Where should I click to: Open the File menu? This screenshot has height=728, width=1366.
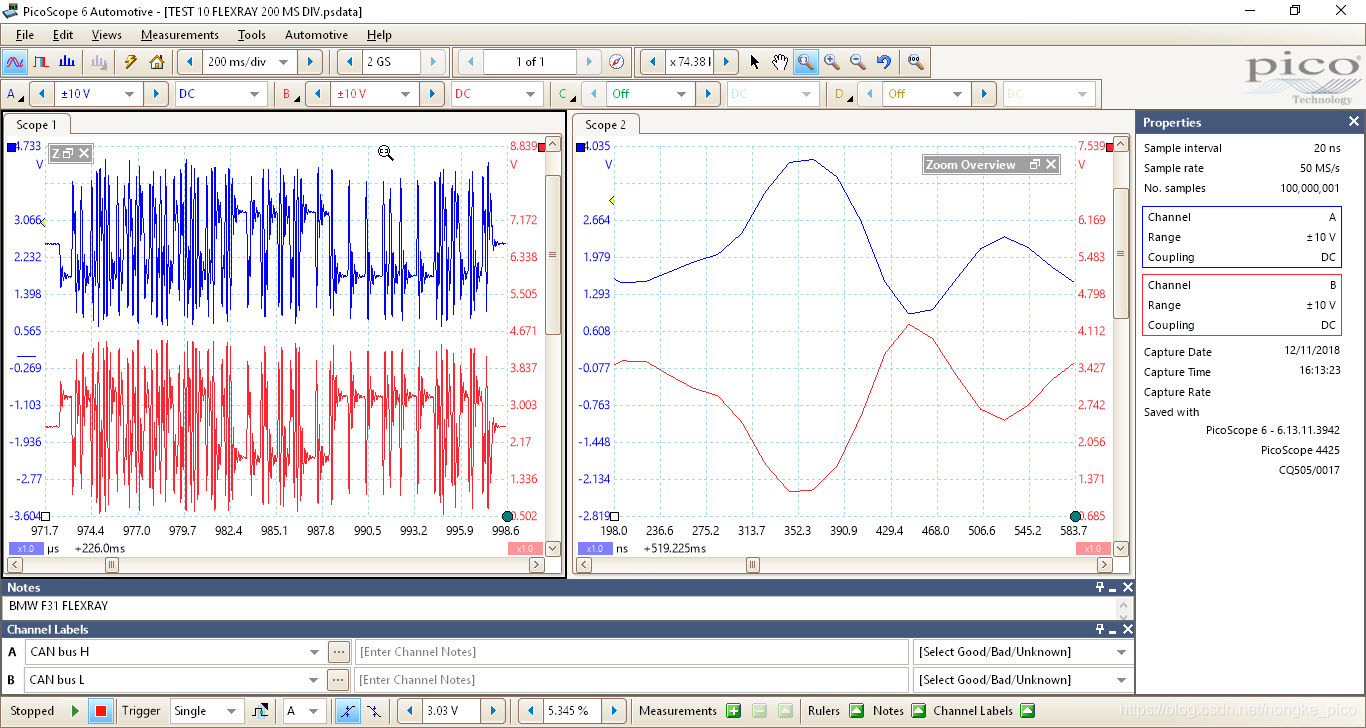point(25,35)
